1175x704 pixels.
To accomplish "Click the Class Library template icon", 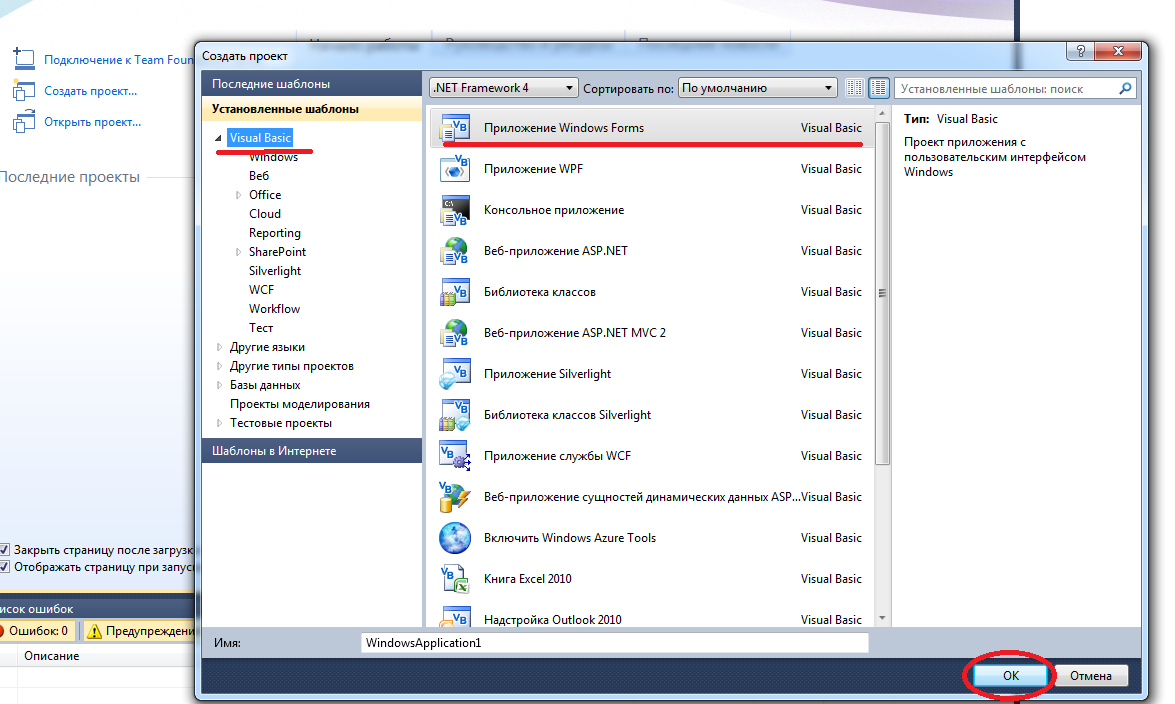I will [x=455, y=292].
